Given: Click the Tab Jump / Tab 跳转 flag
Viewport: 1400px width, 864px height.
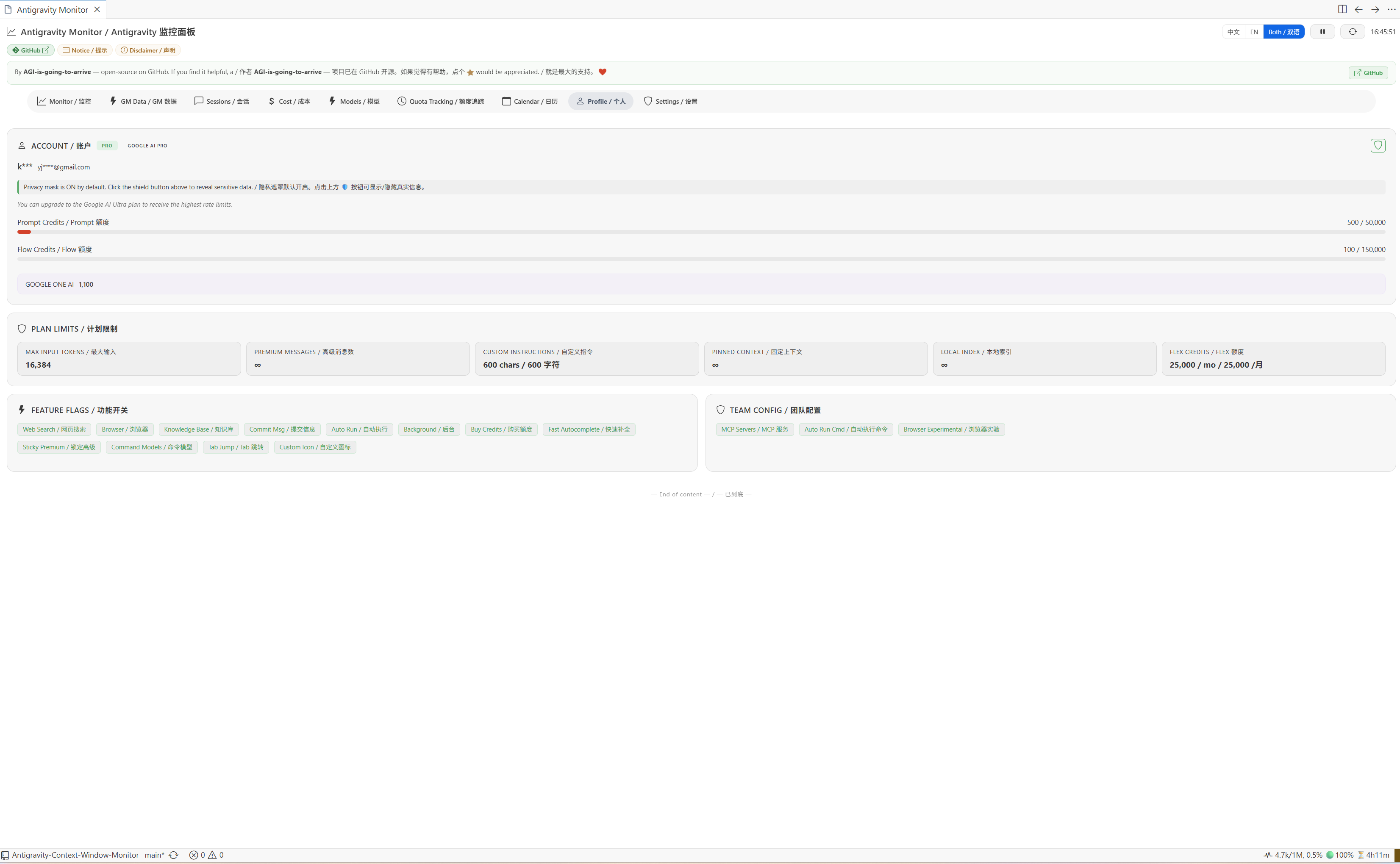Looking at the screenshot, I should 236,447.
